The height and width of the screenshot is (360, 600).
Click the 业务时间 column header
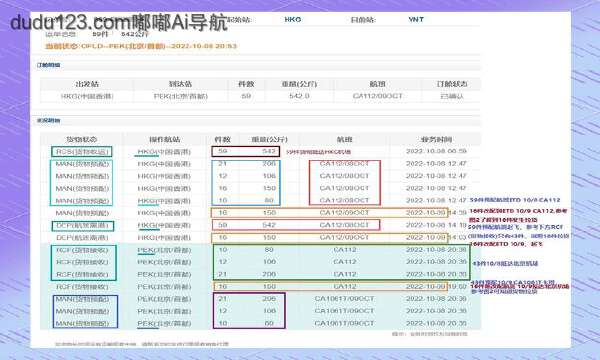click(x=436, y=140)
